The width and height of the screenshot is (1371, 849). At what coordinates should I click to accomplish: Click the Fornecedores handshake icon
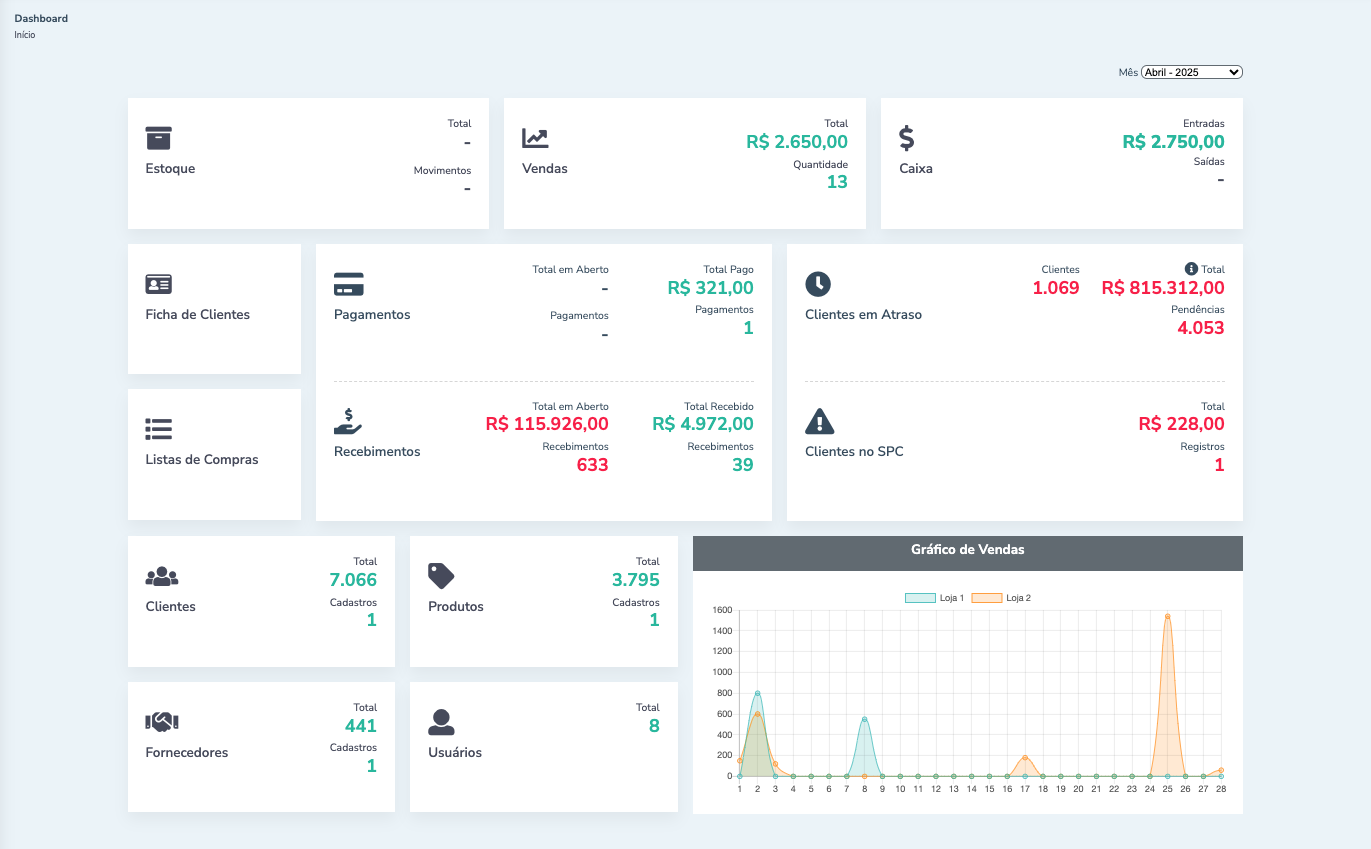click(162, 722)
